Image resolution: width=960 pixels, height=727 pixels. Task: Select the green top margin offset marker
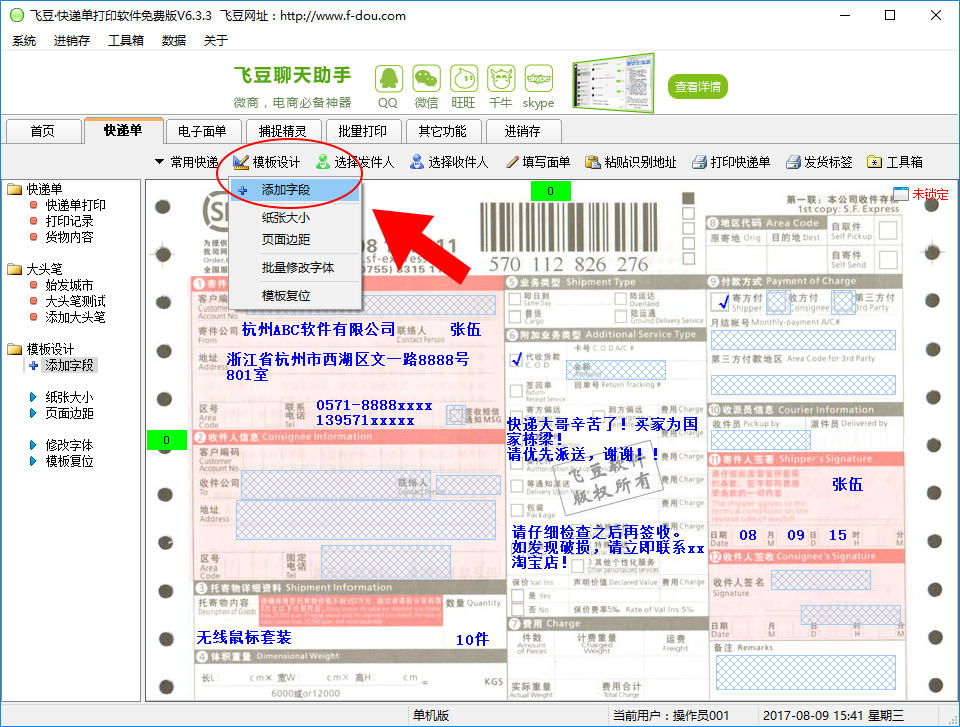(550, 191)
